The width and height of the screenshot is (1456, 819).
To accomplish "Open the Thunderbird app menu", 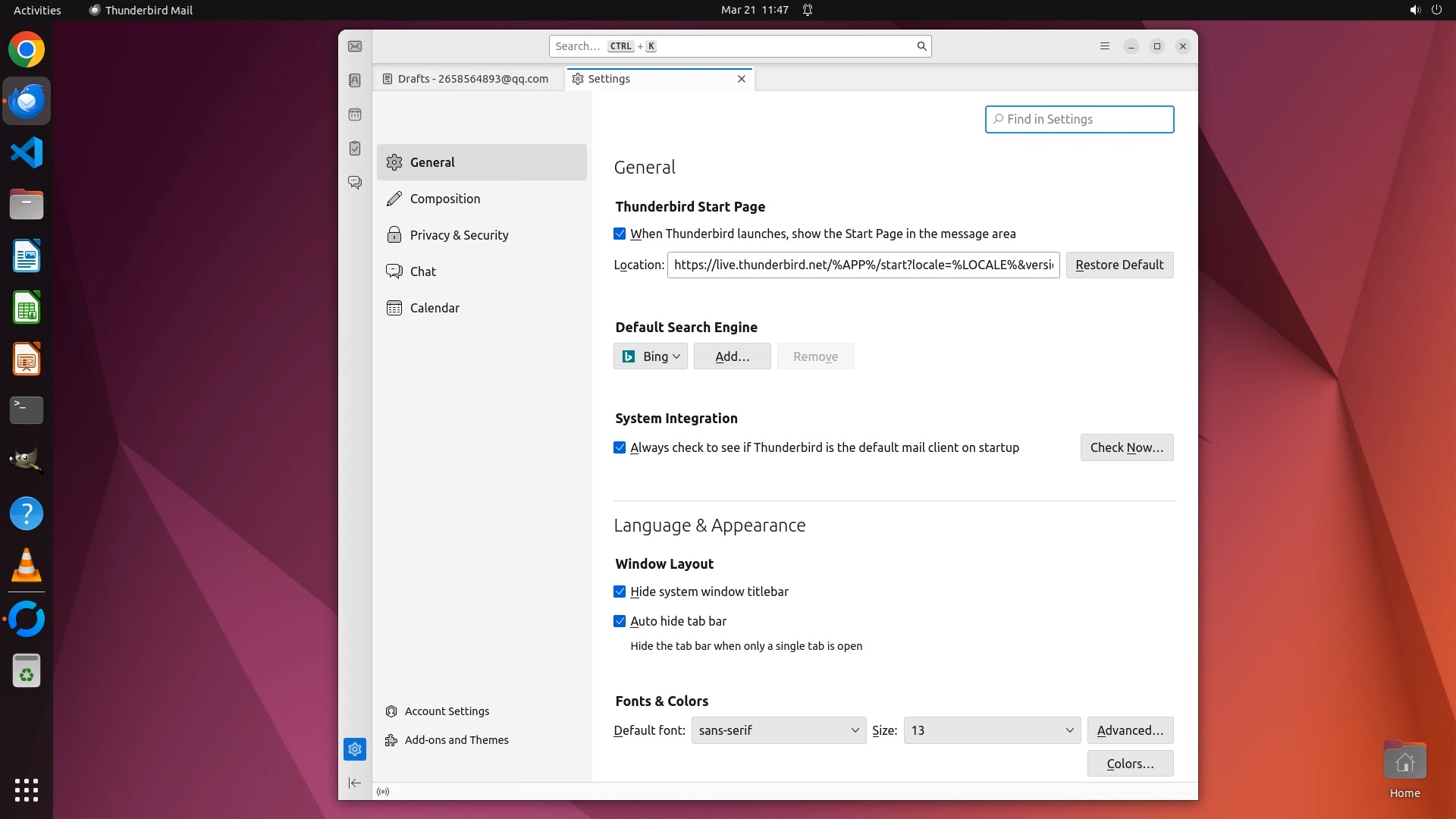I will 1104,46.
